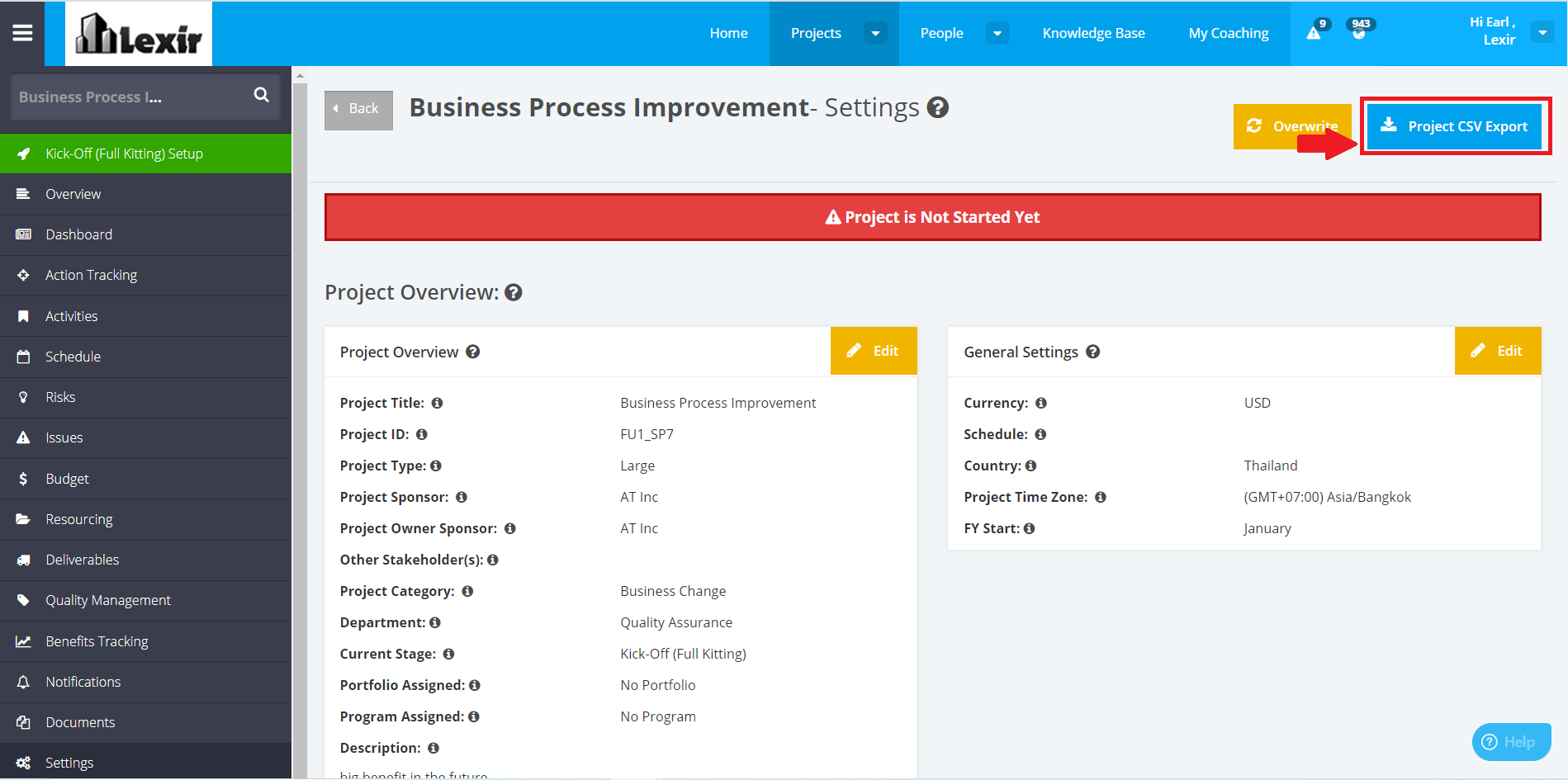The image size is (1568, 780).
Task: Open Overview in the sidebar
Action: click(145, 194)
